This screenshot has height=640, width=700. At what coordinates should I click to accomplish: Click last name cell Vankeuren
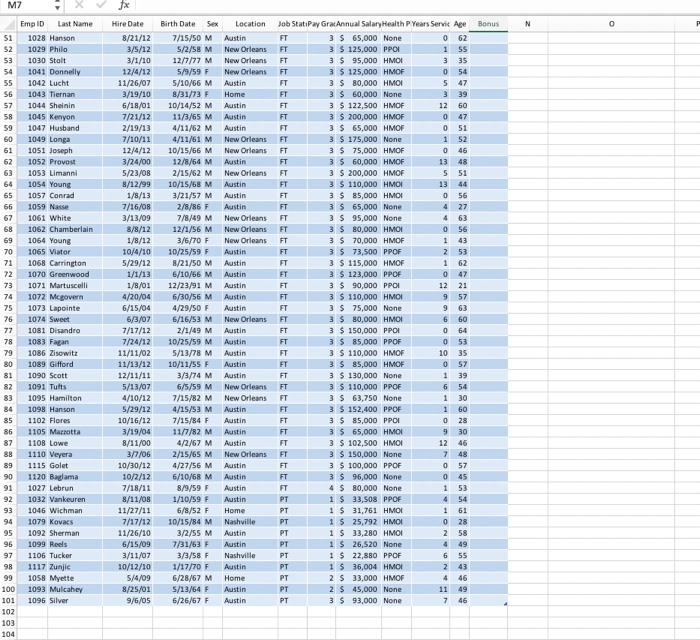click(x=75, y=499)
